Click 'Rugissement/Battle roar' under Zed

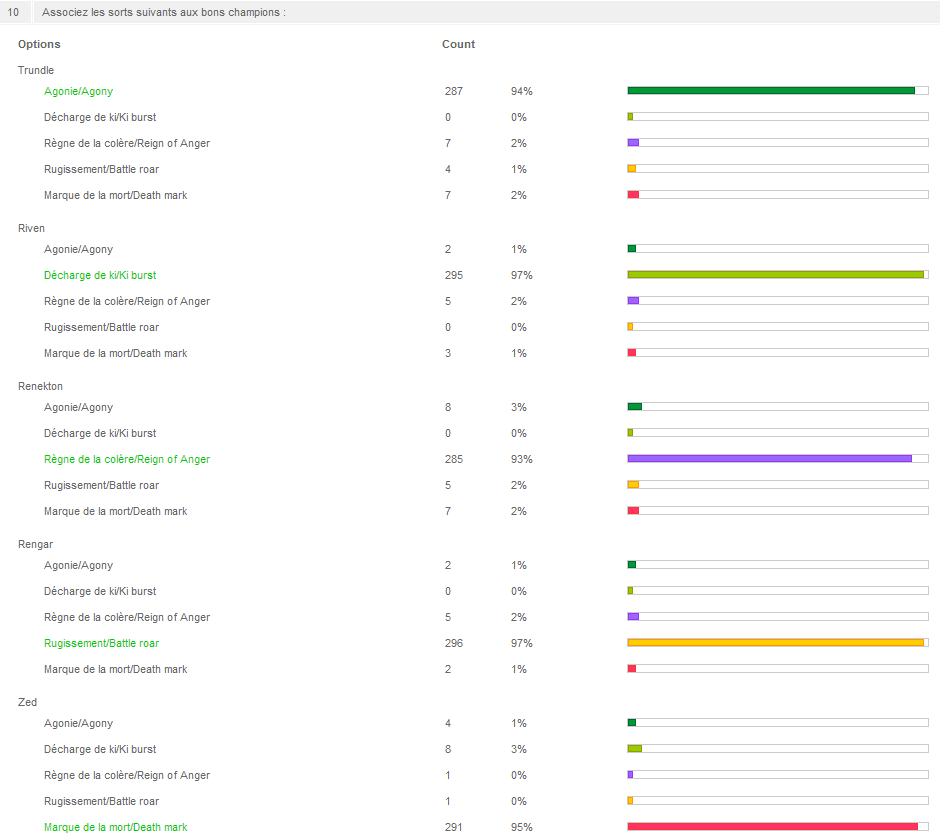click(x=101, y=801)
